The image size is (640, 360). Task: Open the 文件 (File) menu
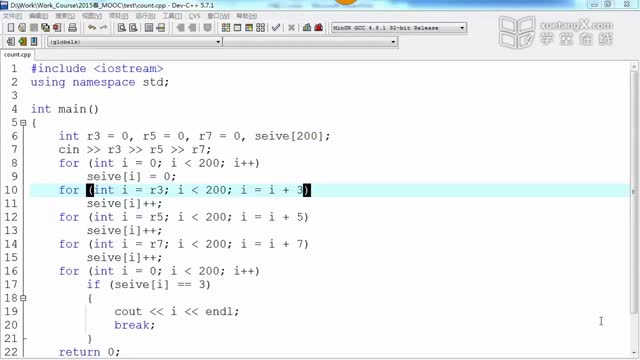click(x=12, y=16)
